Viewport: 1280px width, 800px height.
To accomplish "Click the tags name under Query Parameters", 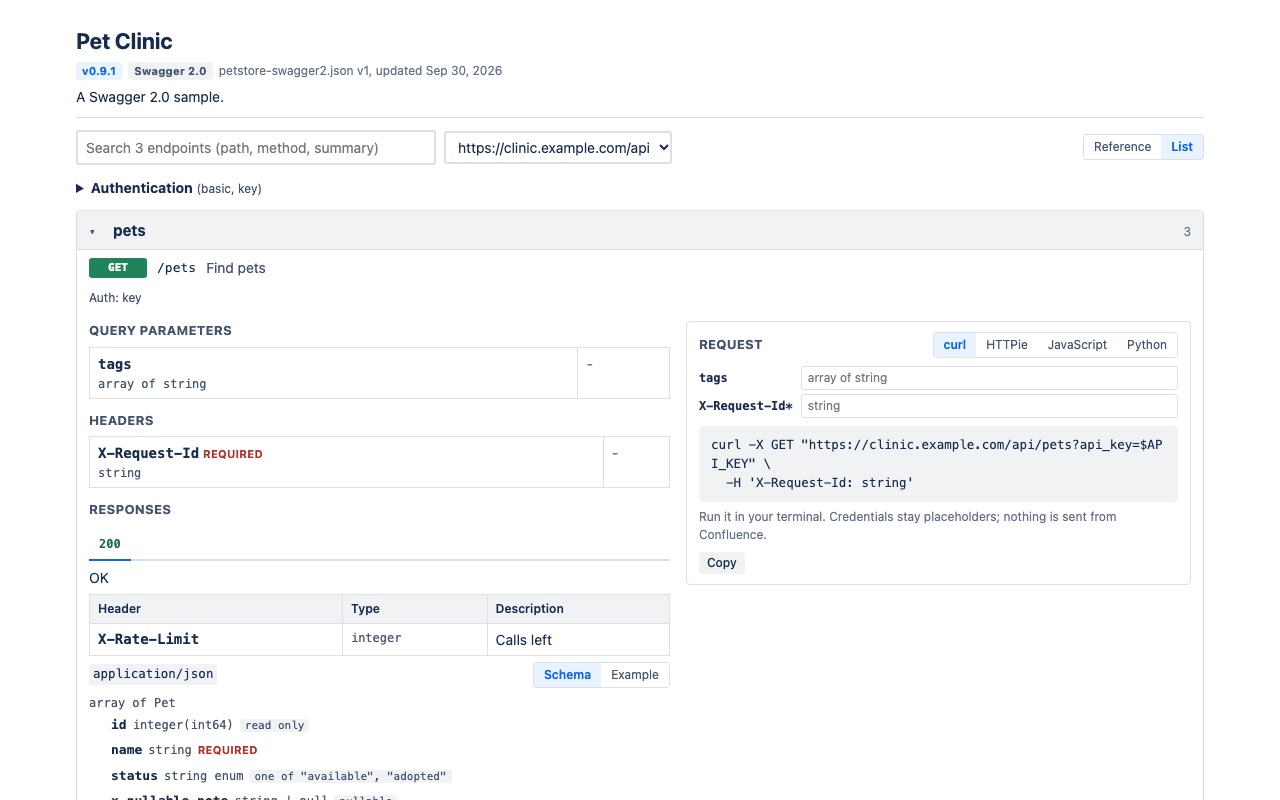I will pyautogui.click(x=115, y=364).
